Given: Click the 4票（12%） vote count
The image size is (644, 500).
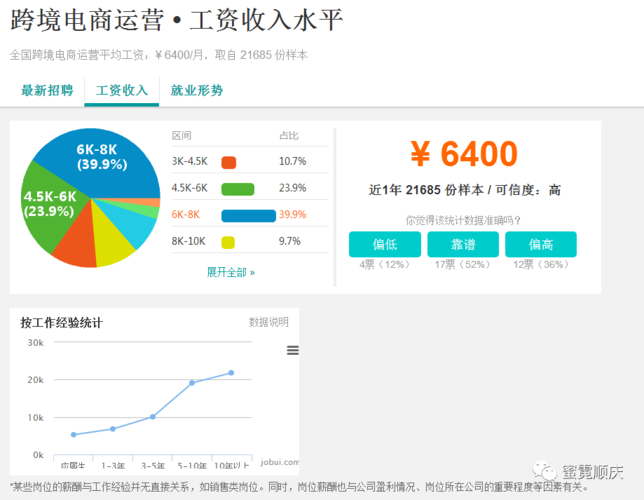Looking at the screenshot, I should point(384,264).
